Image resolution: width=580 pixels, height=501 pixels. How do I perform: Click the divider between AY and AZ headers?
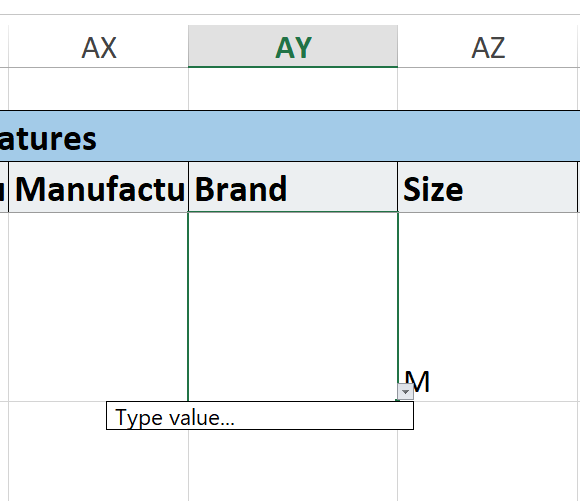tap(398, 47)
